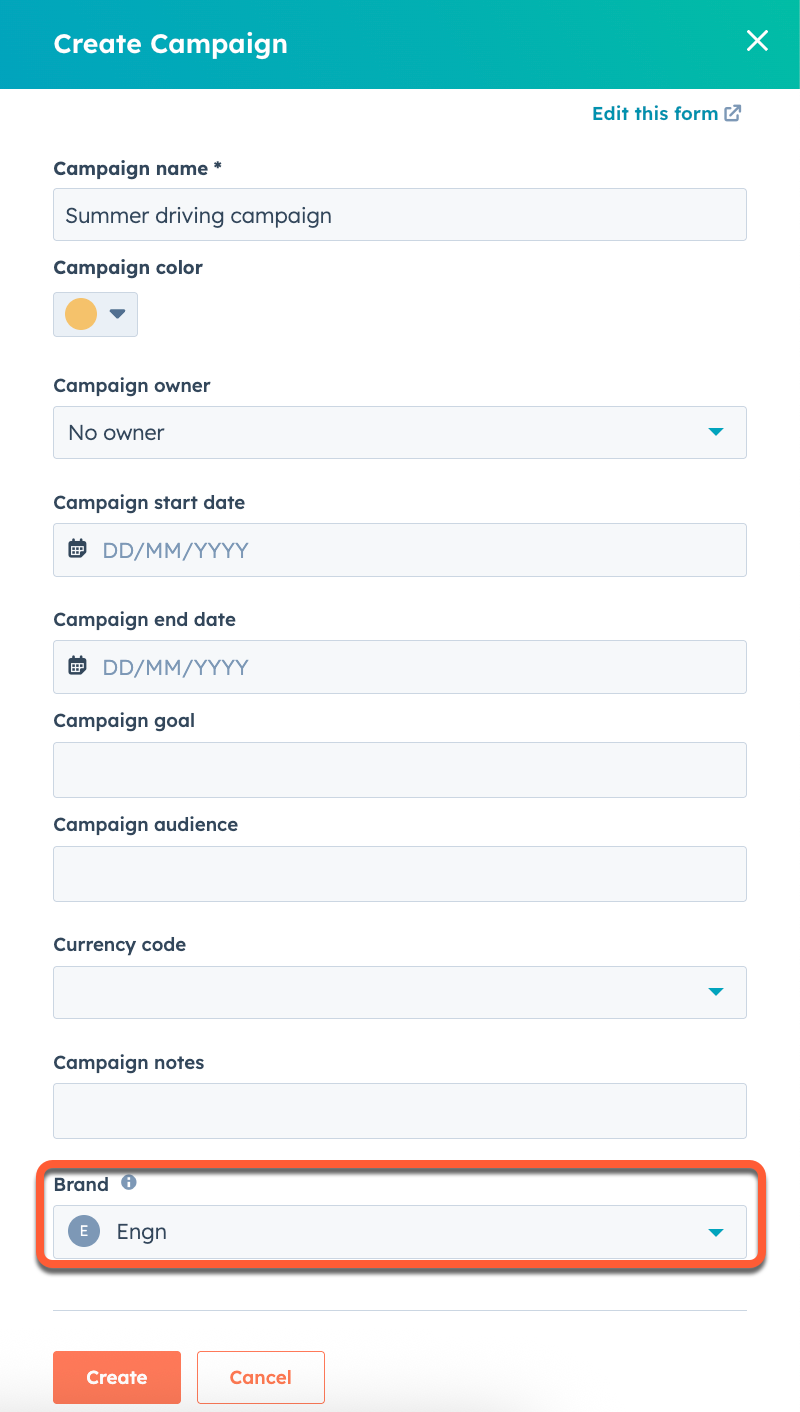The image size is (800, 1412).
Task: Click the info icon beside the Brand label
Action: point(128,1181)
